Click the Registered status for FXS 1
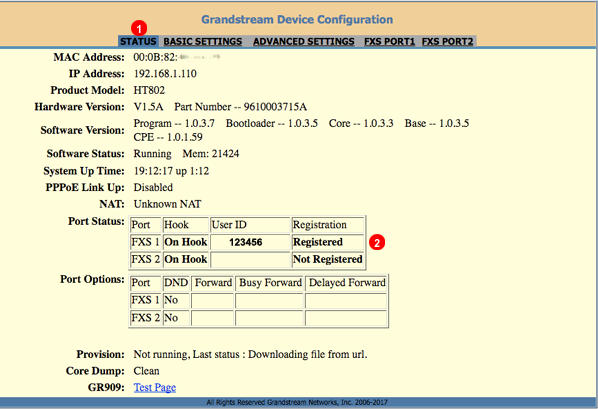The height and width of the screenshot is (409, 598). (x=328, y=242)
